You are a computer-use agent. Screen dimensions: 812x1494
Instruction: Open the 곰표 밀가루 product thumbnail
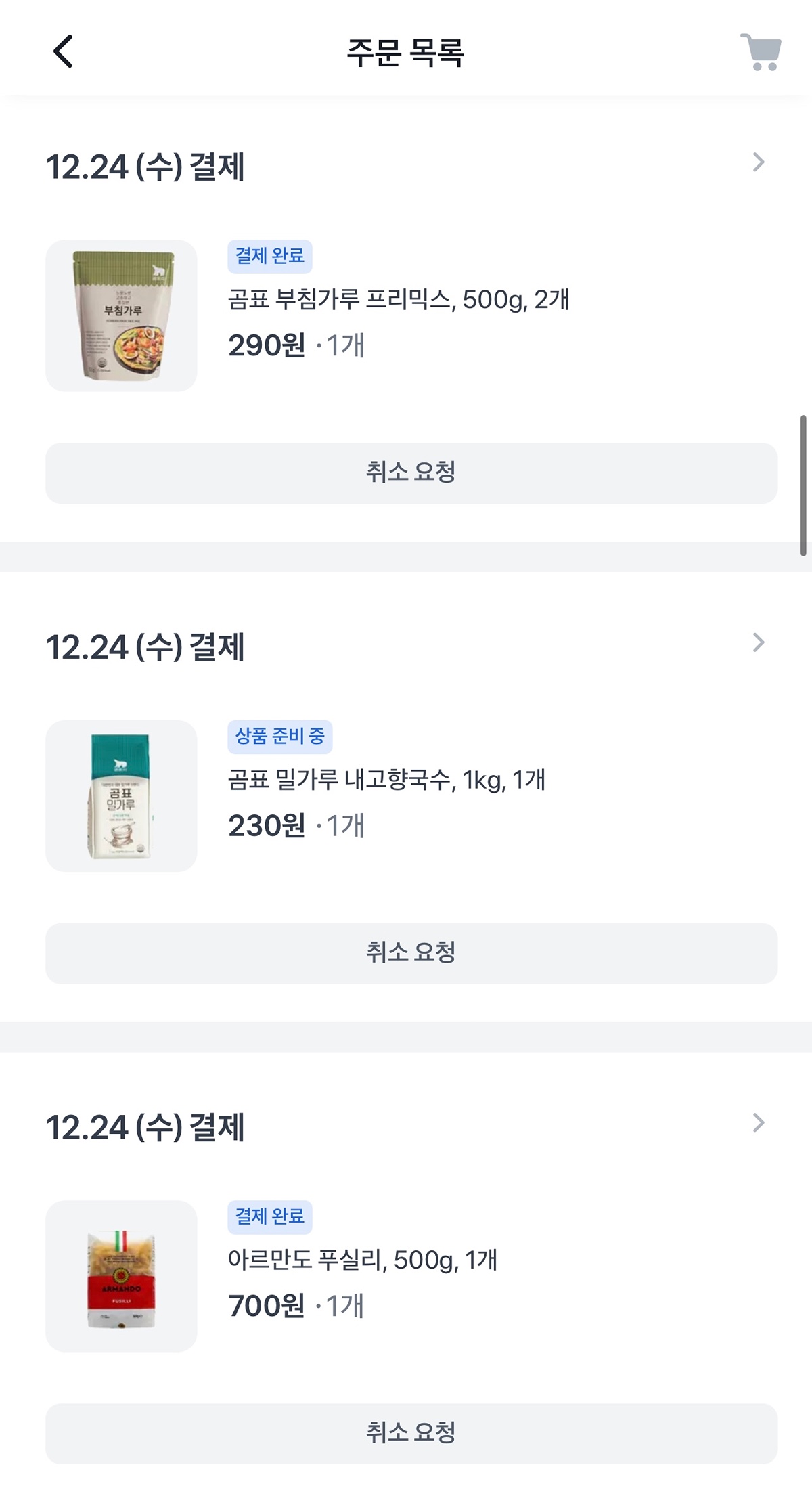tap(121, 796)
